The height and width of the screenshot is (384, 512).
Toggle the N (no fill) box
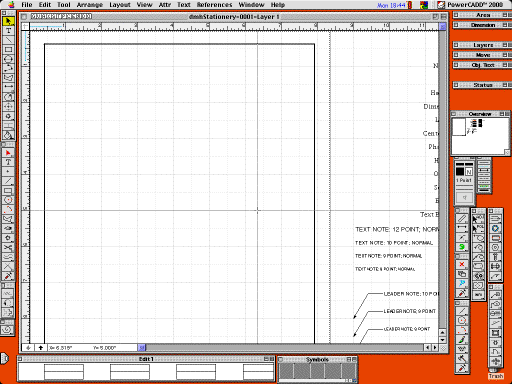pyautogui.click(x=469, y=172)
